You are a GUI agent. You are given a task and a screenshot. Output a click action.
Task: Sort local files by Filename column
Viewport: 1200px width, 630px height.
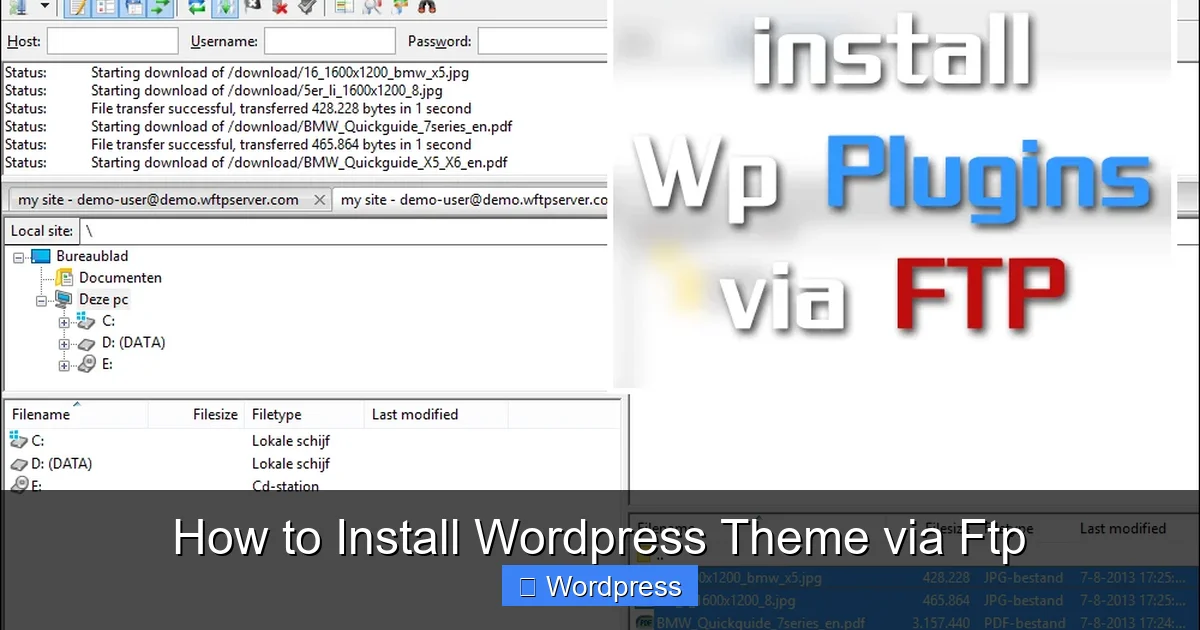coord(76,414)
